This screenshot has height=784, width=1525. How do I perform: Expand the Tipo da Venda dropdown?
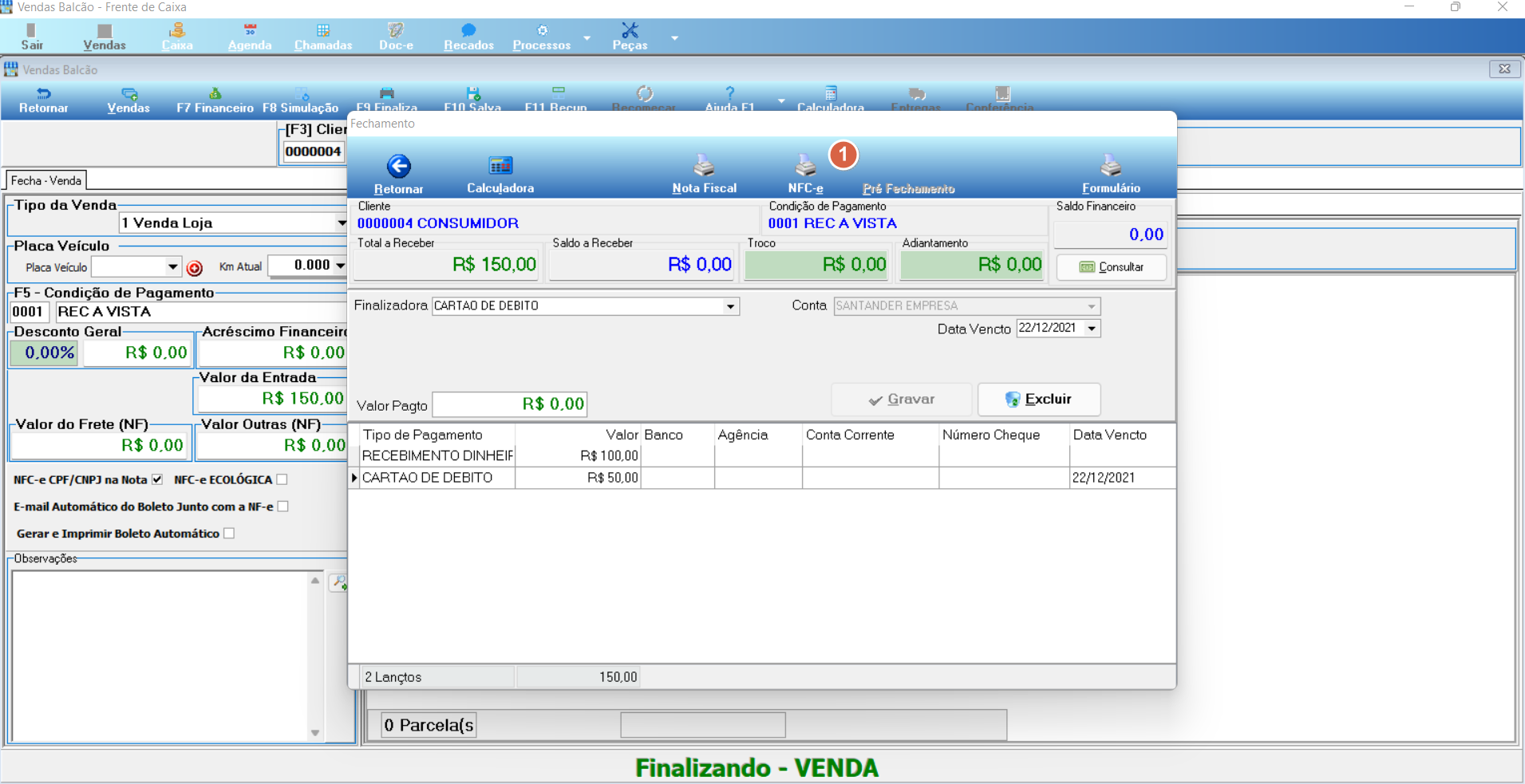(x=342, y=223)
